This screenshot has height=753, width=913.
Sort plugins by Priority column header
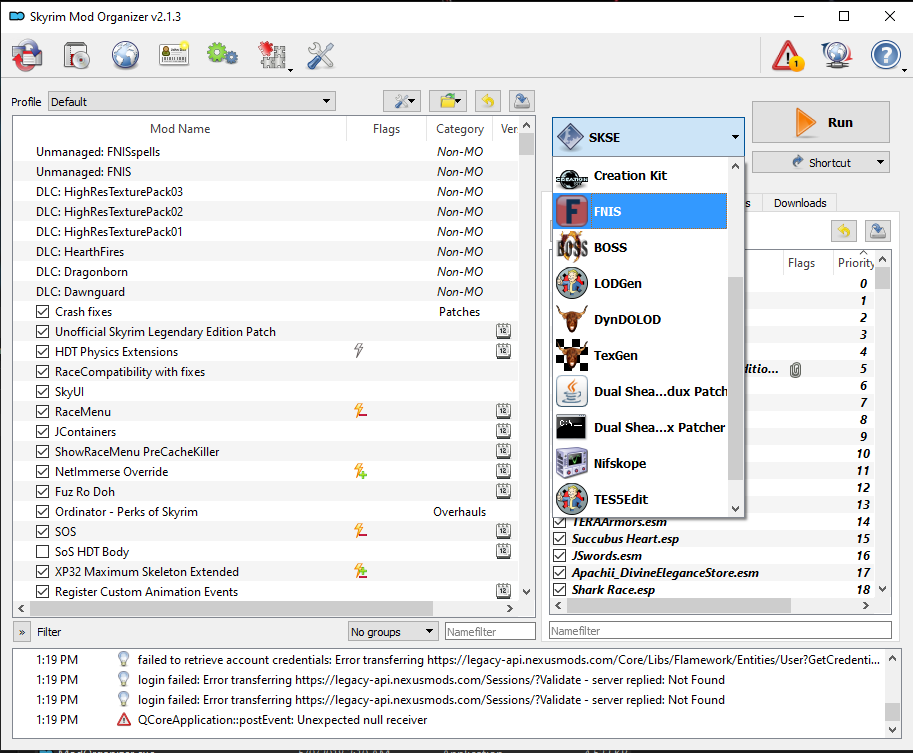point(855,263)
